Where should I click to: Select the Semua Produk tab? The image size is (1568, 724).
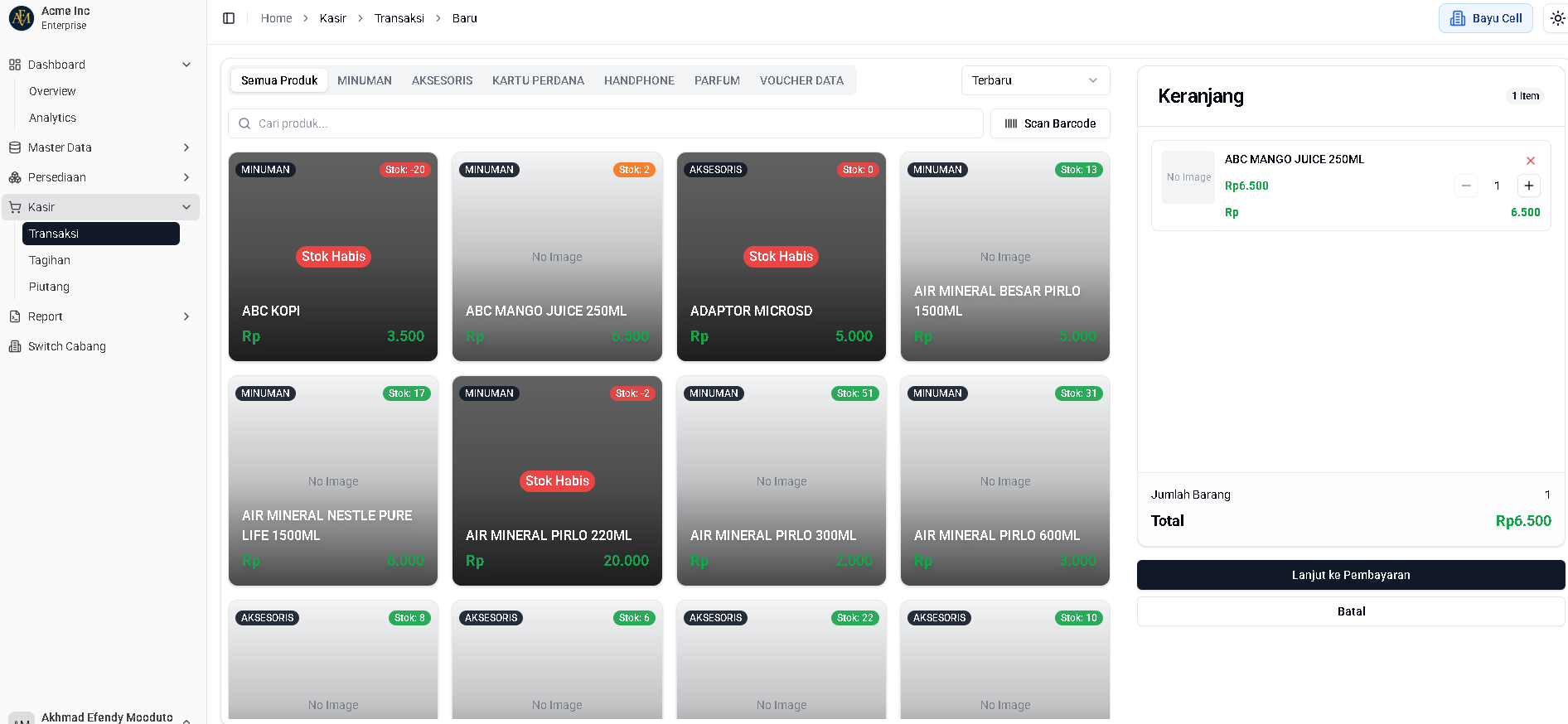279,80
